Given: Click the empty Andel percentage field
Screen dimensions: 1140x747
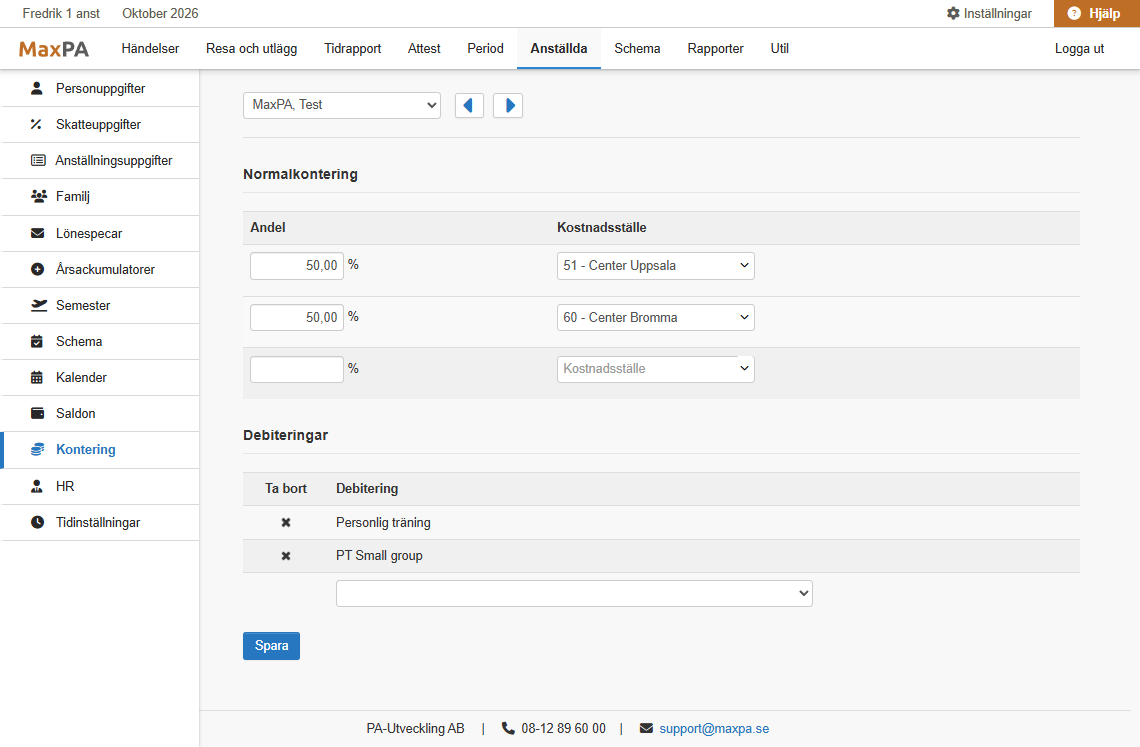Looking at the screenshot, I should [x=297, y=369].
